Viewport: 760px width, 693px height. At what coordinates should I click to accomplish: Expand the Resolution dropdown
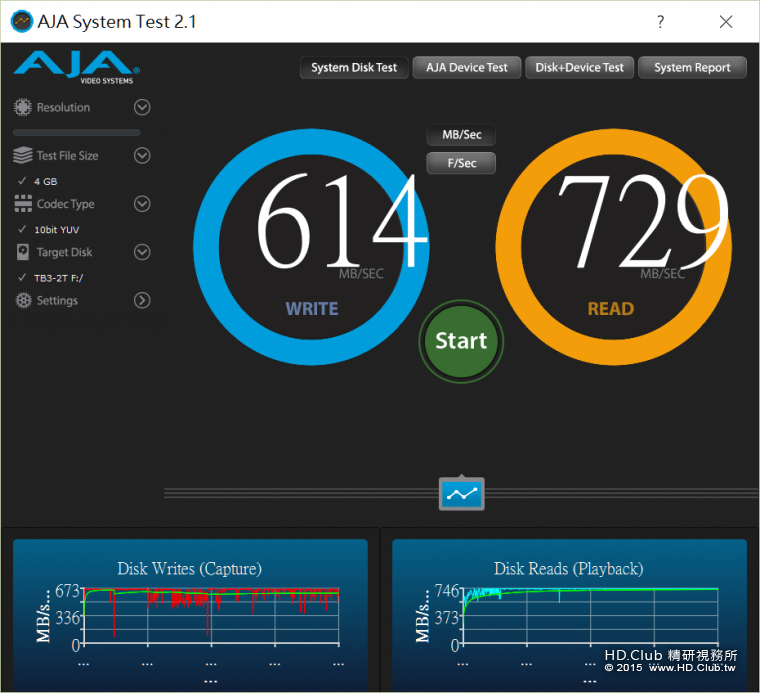(142, 108)
